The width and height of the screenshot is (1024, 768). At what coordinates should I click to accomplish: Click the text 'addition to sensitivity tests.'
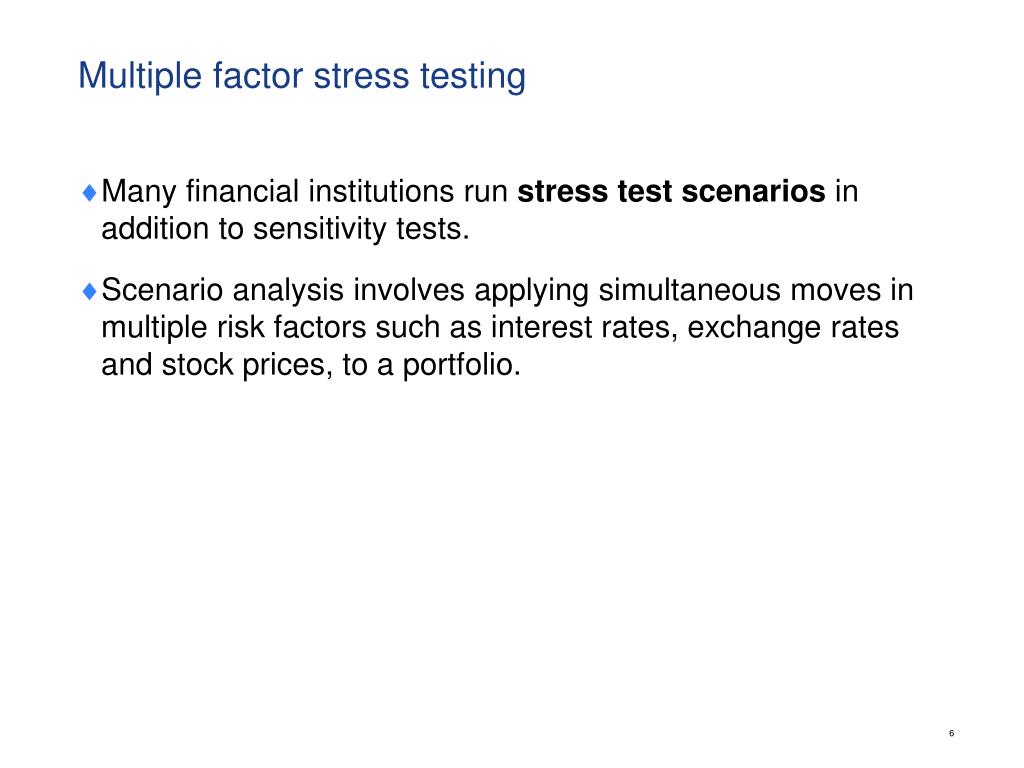tap(285, 230)
